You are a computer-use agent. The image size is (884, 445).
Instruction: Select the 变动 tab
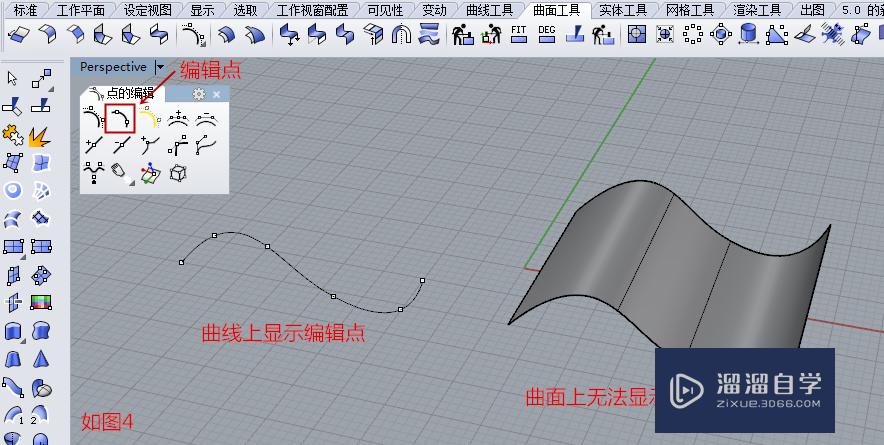[434, 10]
